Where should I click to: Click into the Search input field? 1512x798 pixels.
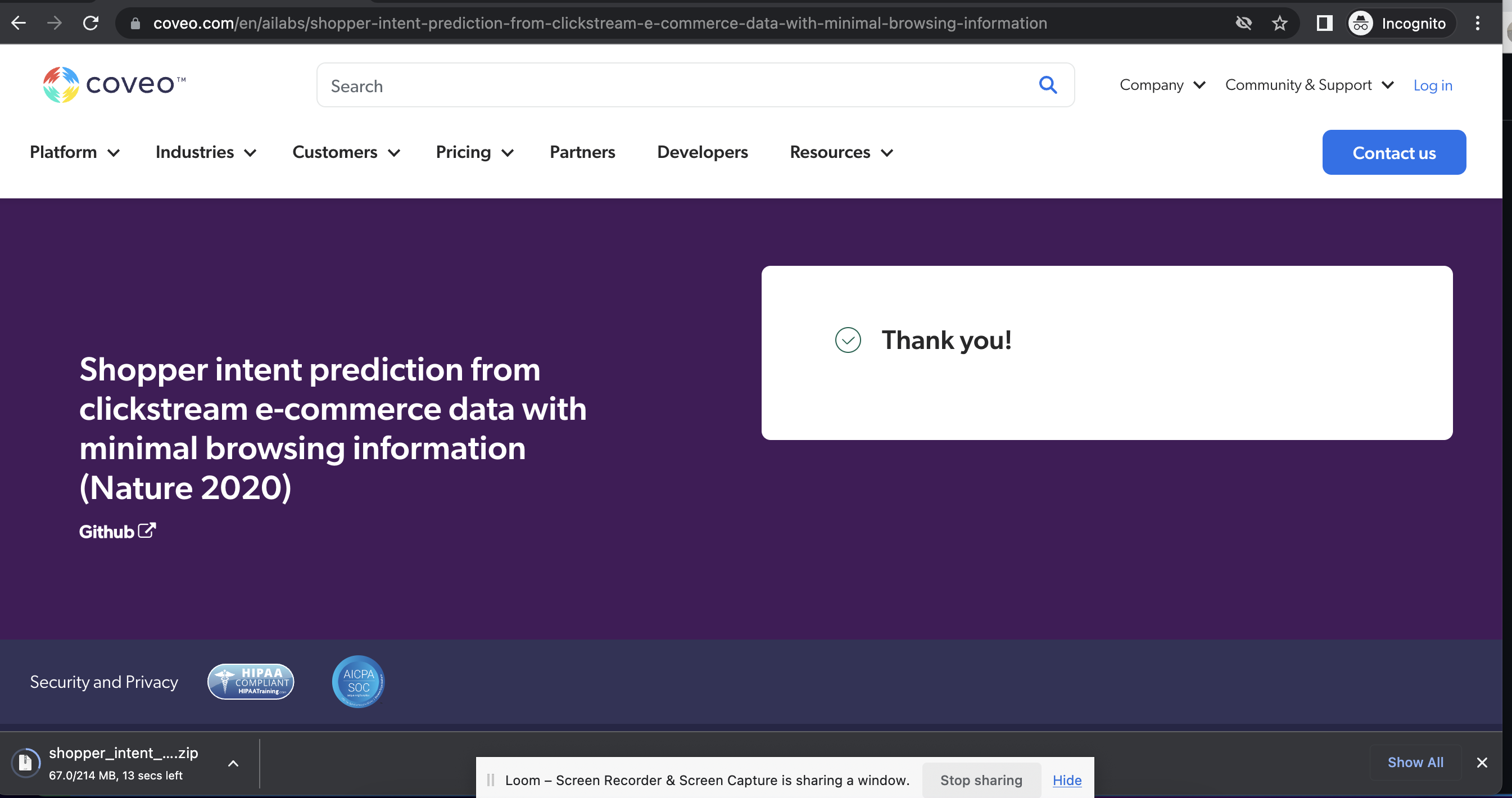click(675, 85)
